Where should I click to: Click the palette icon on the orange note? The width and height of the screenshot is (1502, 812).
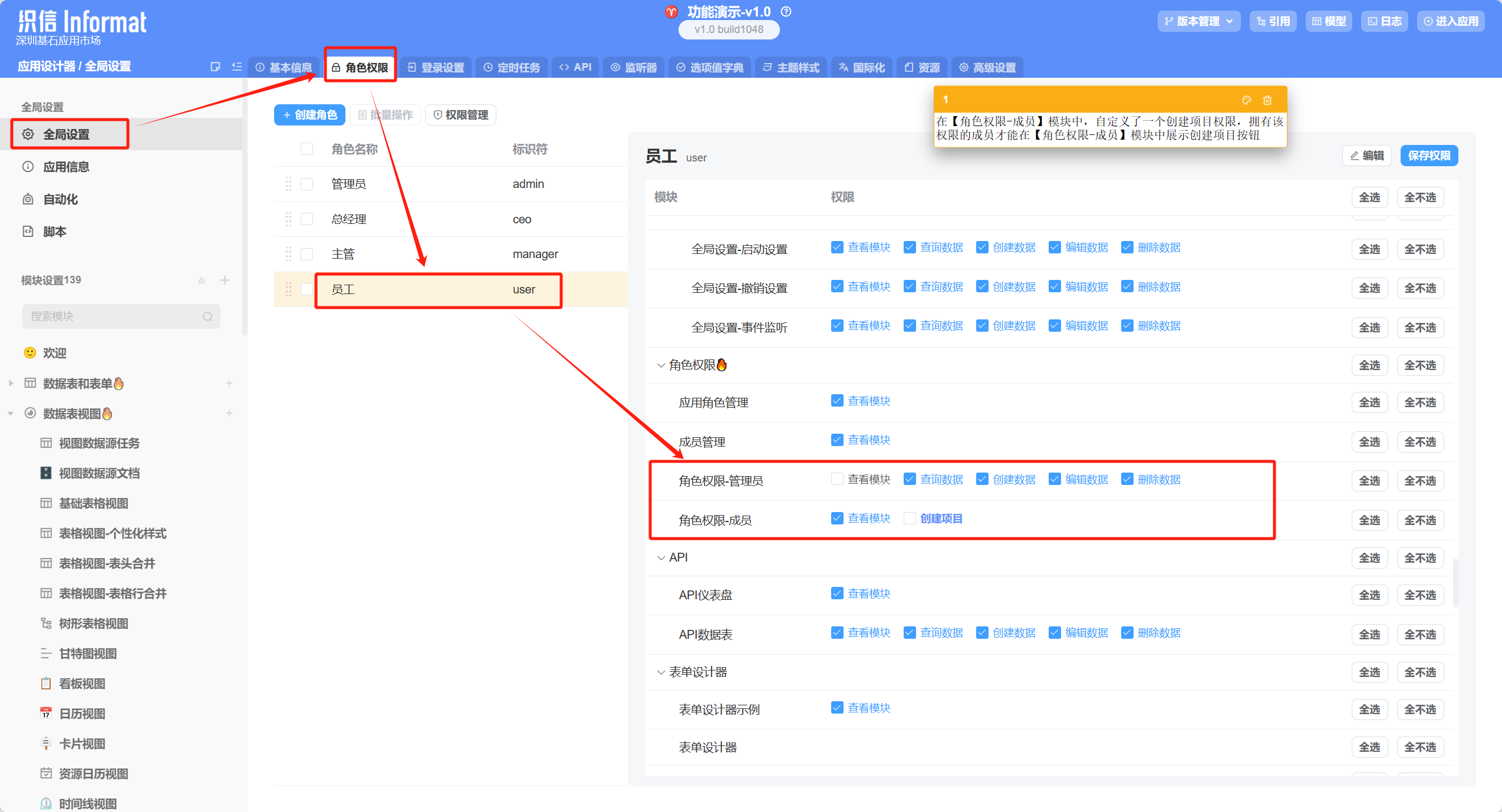click(x=1246, y=100)
